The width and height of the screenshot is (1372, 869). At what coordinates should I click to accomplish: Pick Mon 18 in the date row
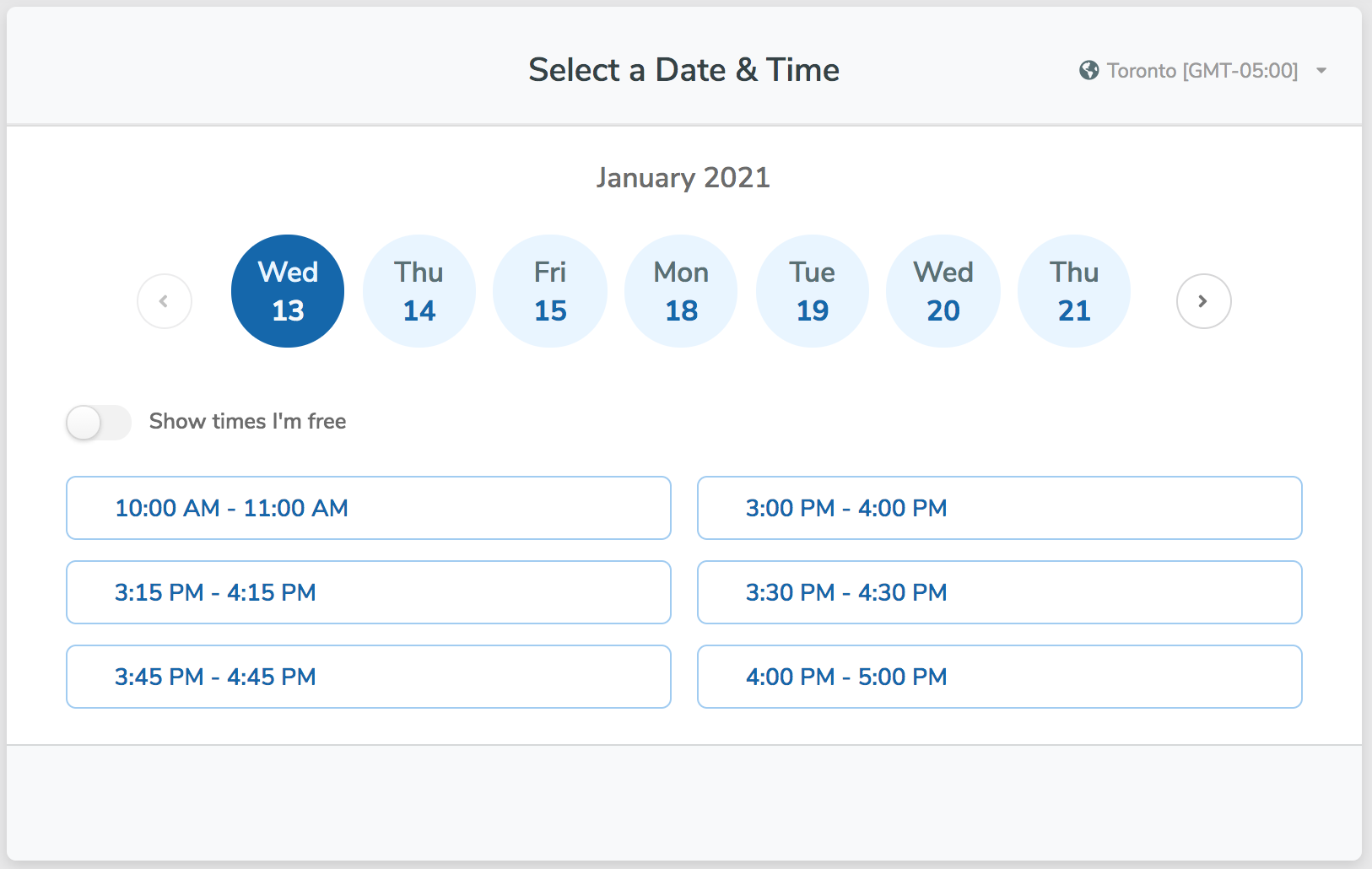coord(681,291)
